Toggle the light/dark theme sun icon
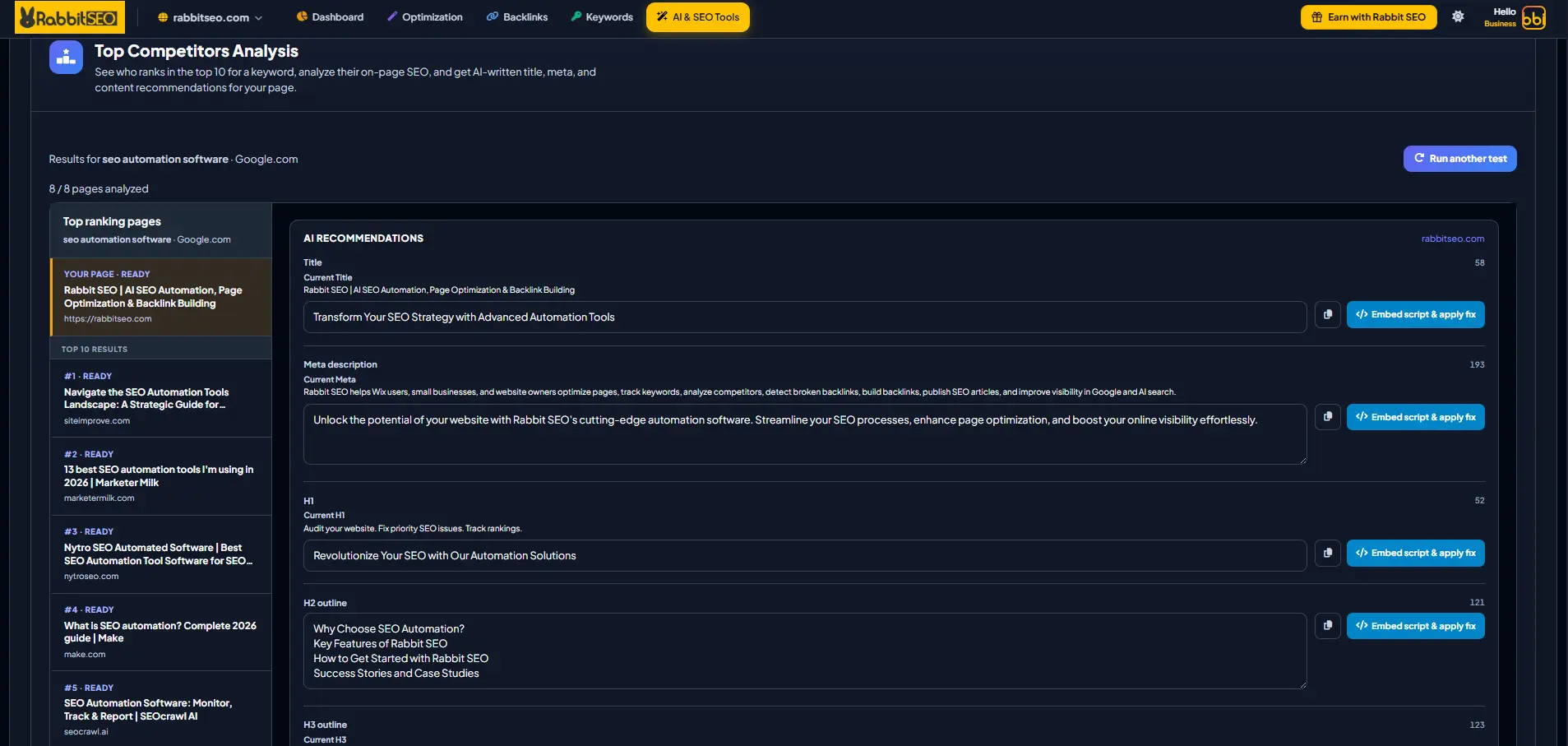The width and height of the screenshot is (1568, 746). tap(1458, 16)
